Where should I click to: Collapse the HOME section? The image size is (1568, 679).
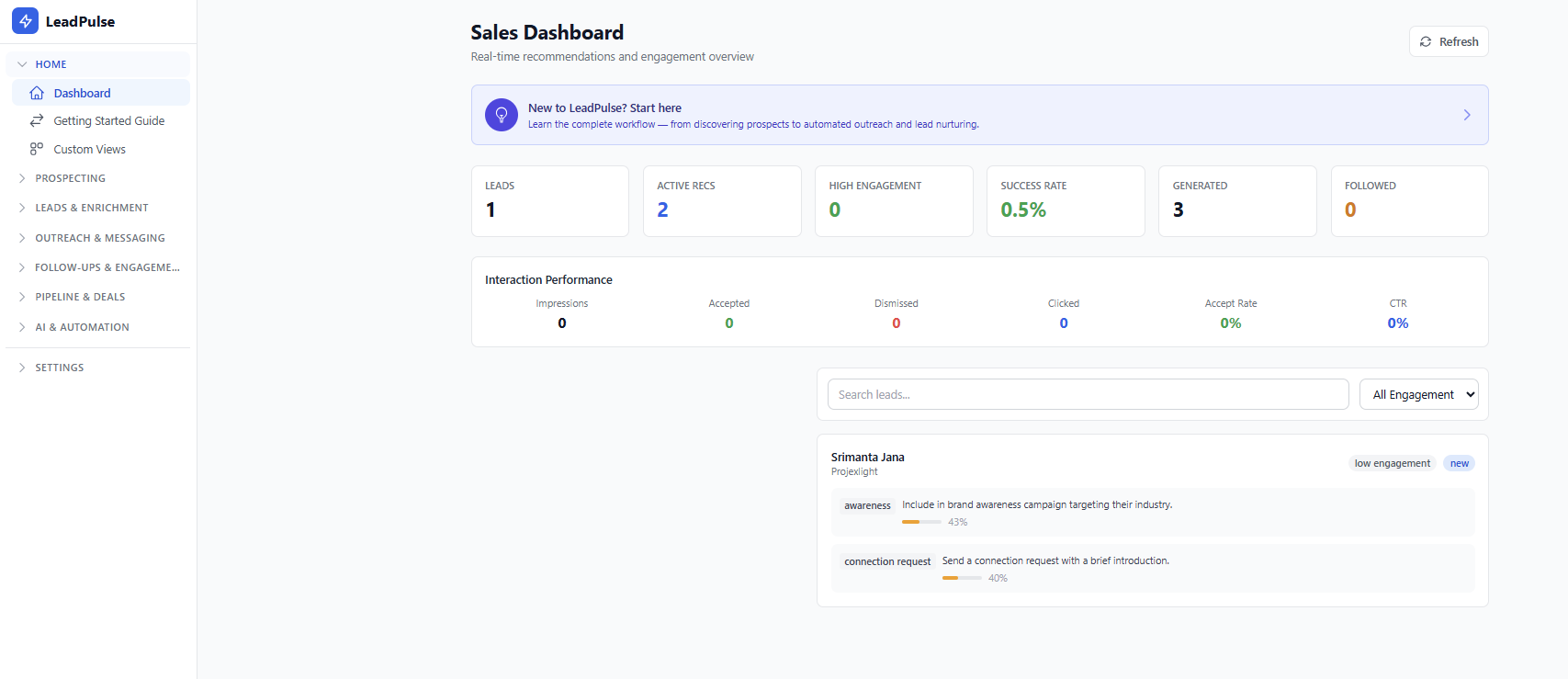(x=97, y=64)
